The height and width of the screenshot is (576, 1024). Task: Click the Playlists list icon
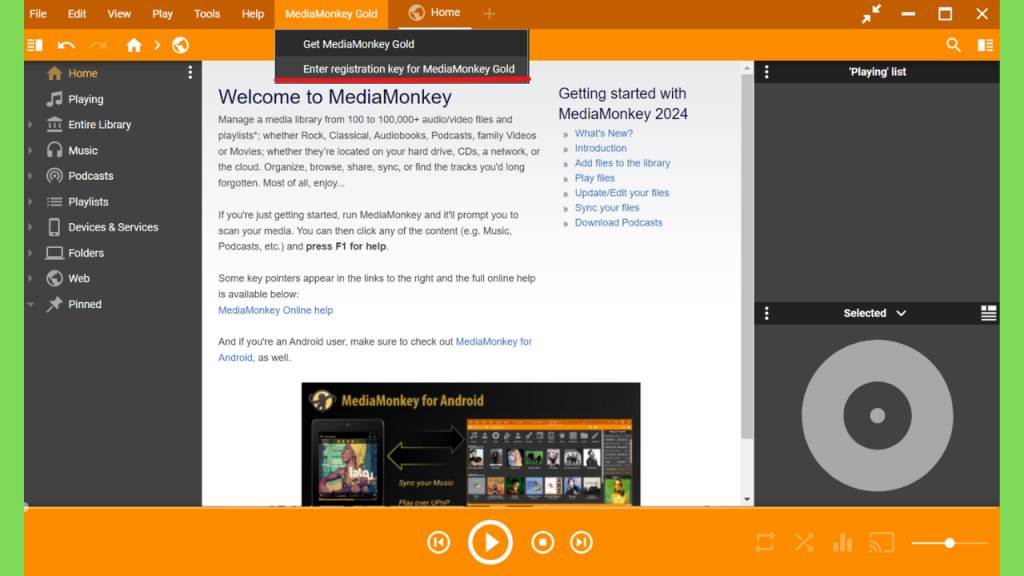pos(54,202)
